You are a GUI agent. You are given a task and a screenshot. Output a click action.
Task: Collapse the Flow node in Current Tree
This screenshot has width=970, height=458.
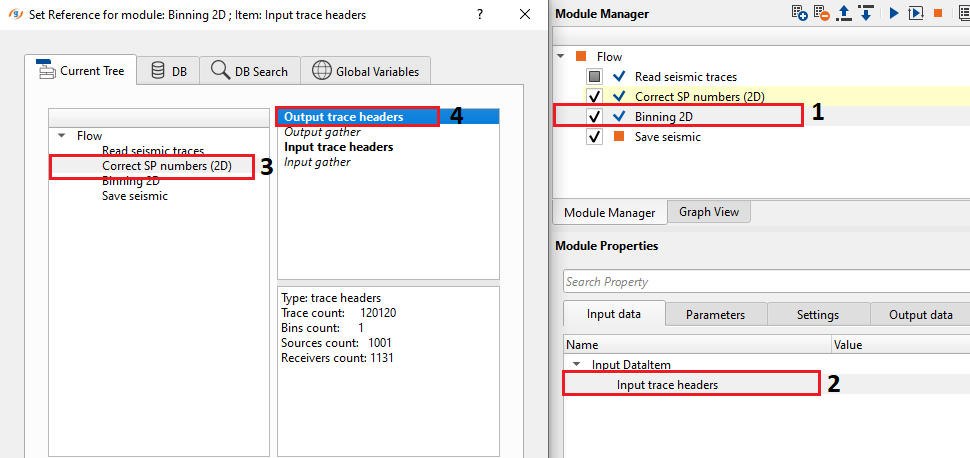click(x=62, y=136)
